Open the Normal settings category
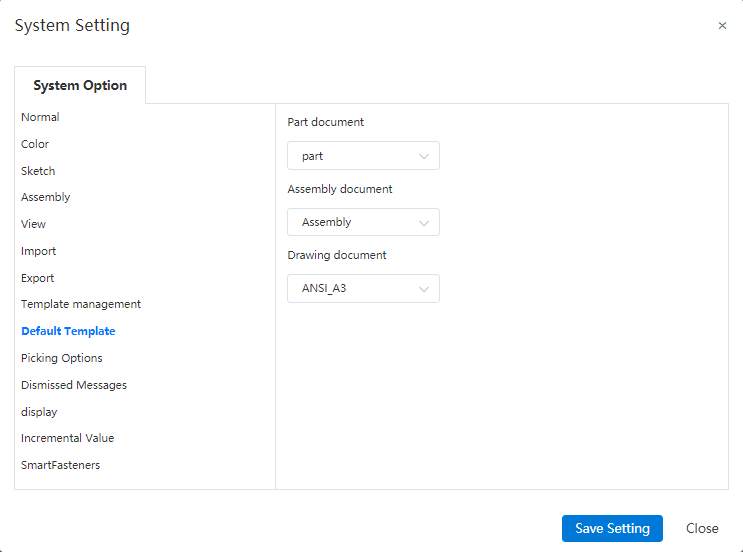The width and height of the screenshot is (743, 552). (x=40, y=117)
